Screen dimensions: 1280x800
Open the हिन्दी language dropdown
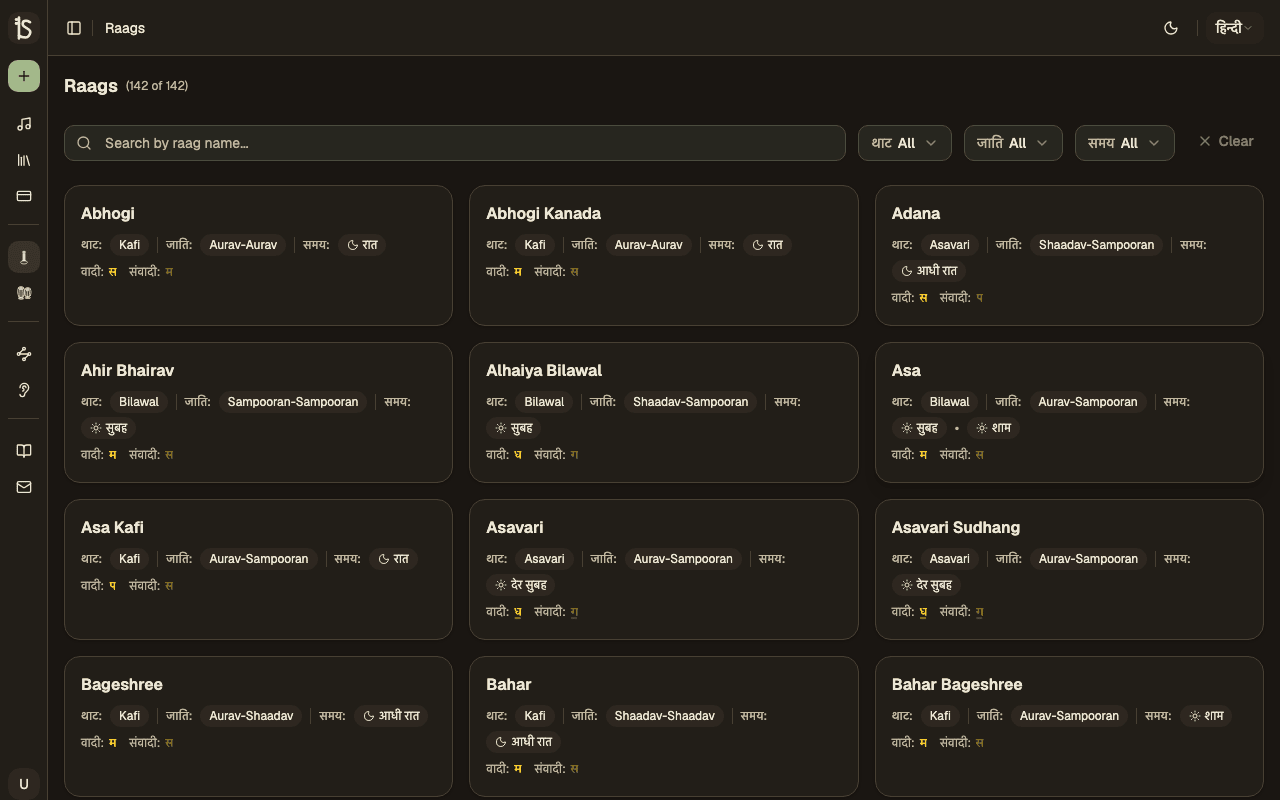[1234, 28]
